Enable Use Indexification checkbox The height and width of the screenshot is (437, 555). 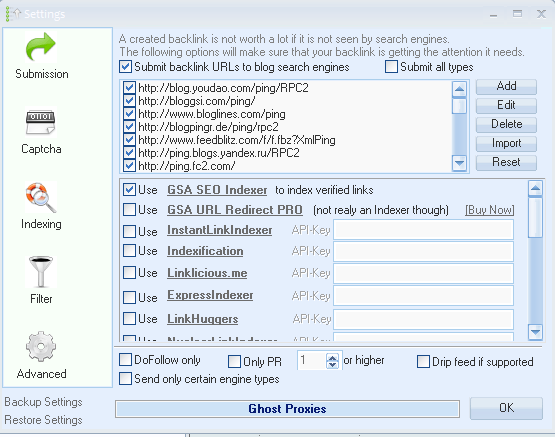click(129, 251)
